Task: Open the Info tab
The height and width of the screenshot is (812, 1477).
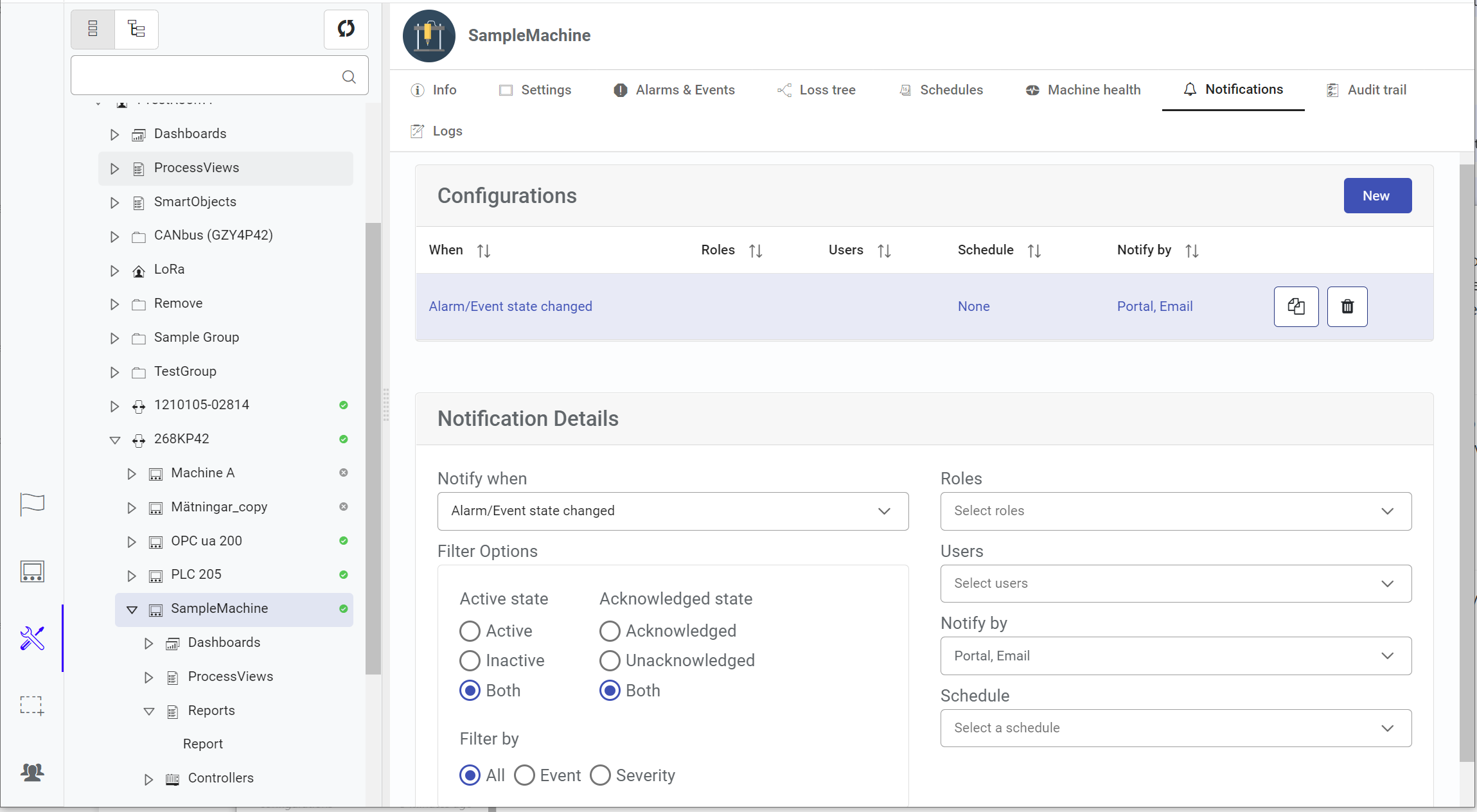Action: tap(434, 91)
